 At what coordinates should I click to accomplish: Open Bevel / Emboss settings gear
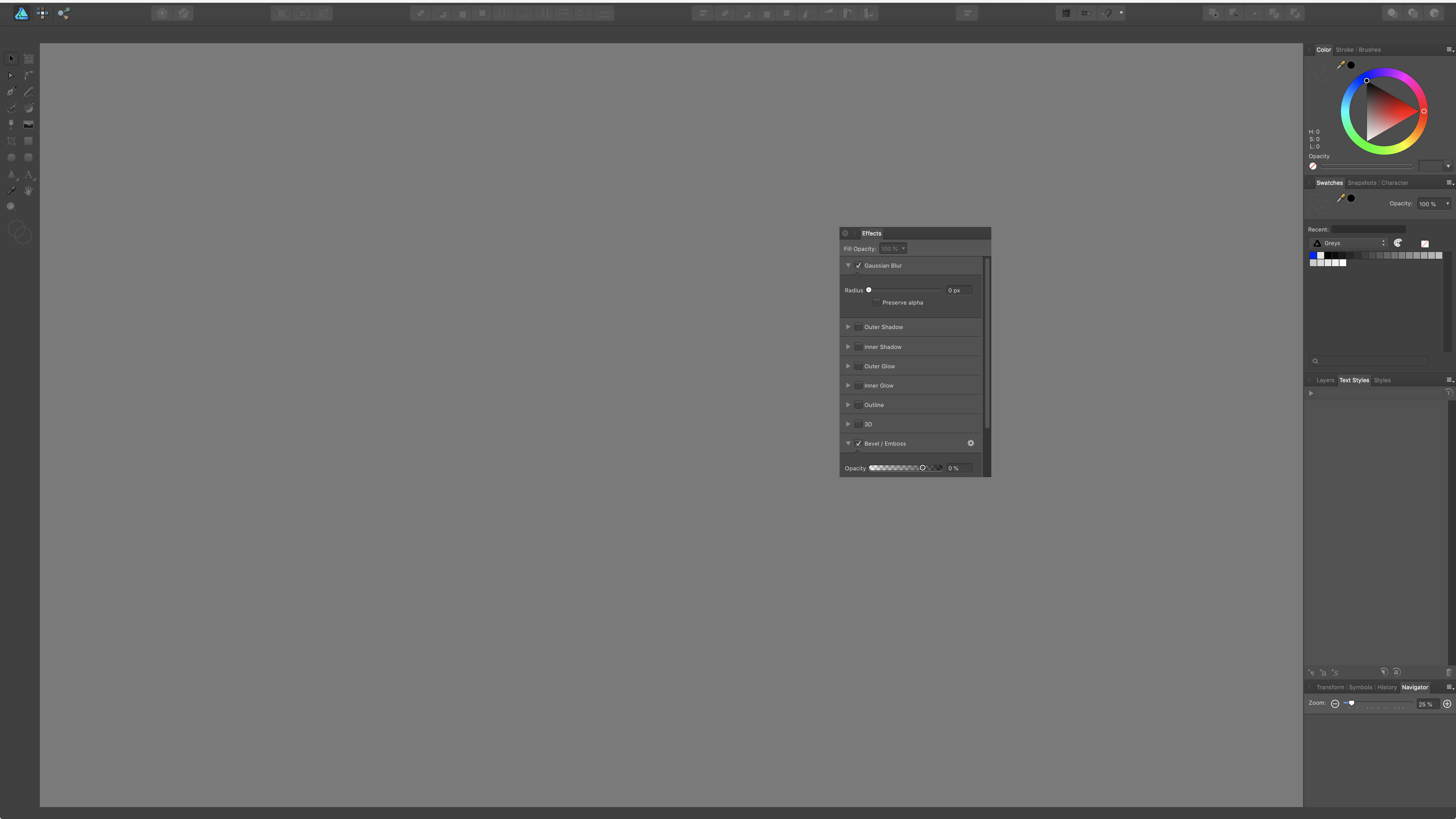971,443
